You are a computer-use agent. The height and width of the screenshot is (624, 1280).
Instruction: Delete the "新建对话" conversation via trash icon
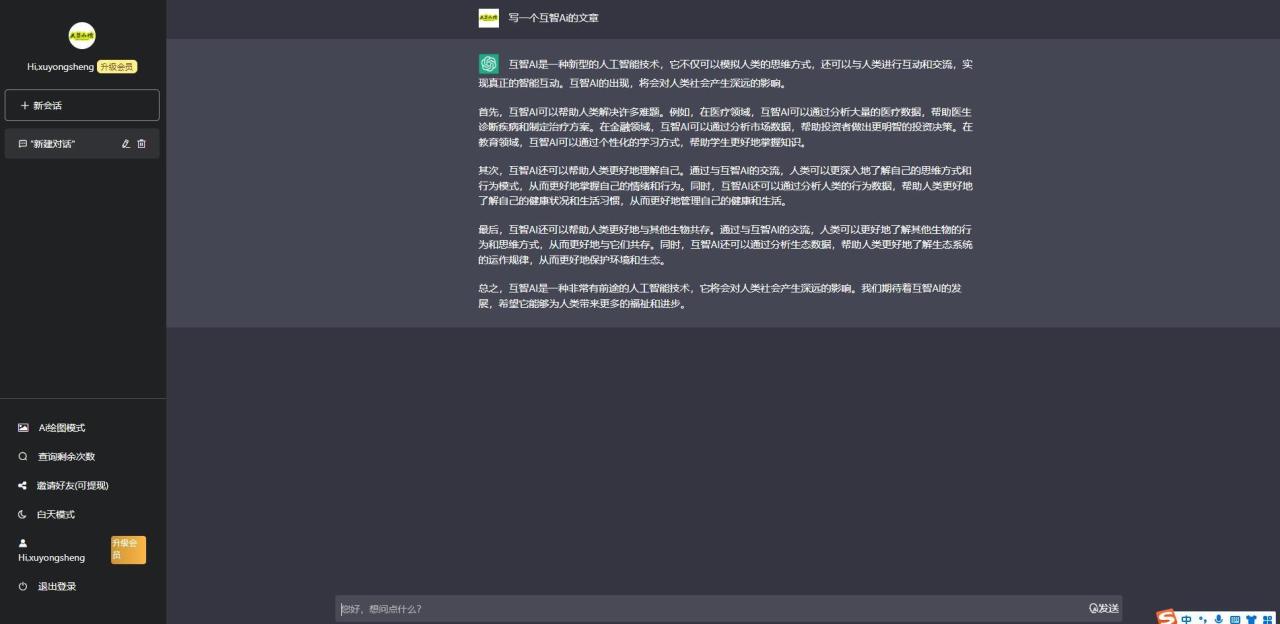[141, 144]
